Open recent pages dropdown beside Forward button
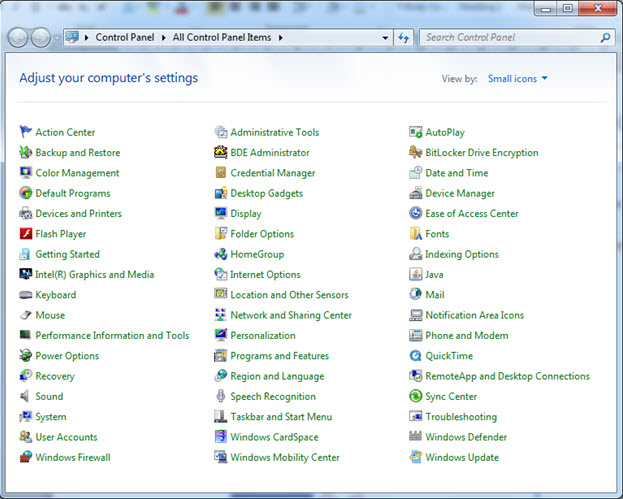Screen dimensions: 623x499 click(57, 38)
